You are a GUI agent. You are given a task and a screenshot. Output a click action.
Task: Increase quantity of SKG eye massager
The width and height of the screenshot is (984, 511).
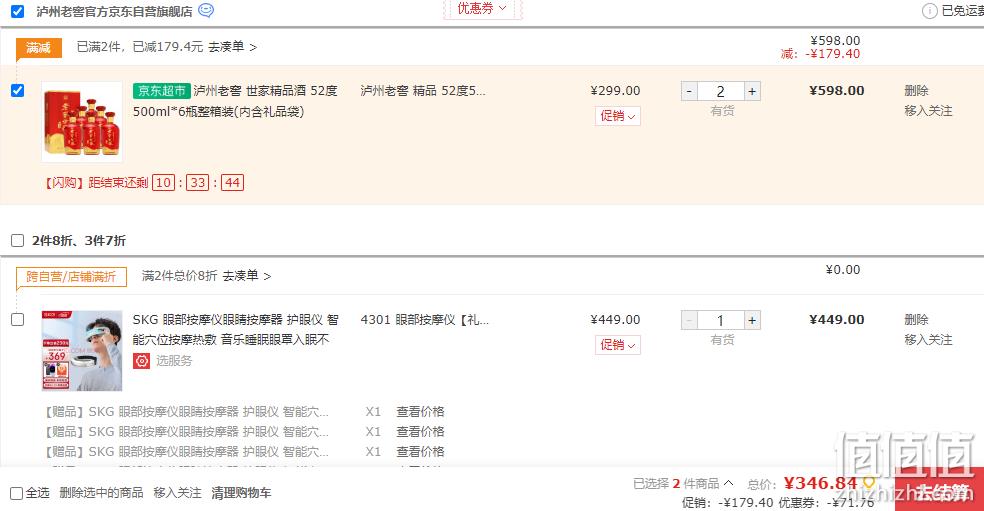point(752,320)
